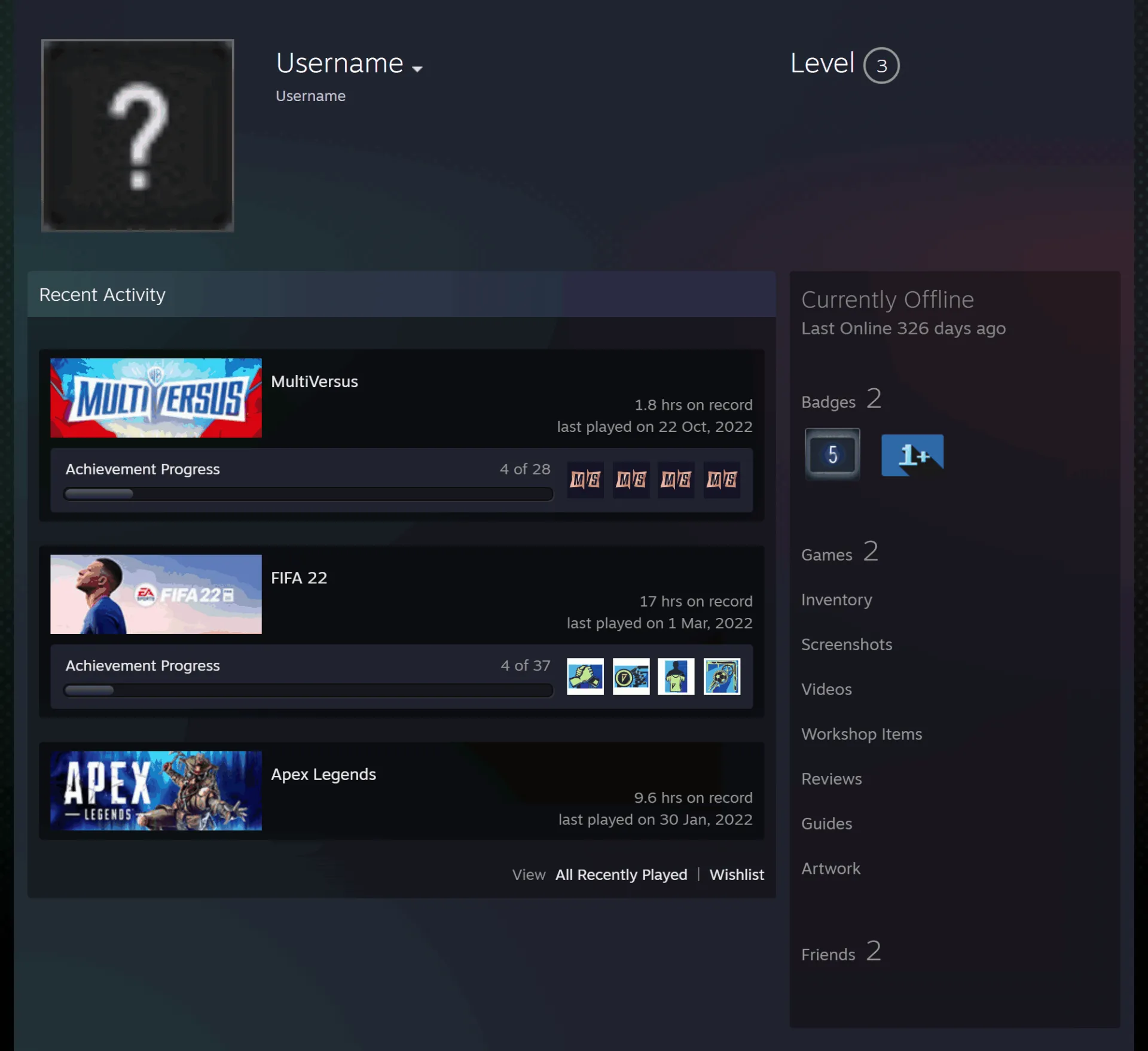Click the 1+ game collector badge
This screenshot has height=1051, width=1148.
coord(912,455)
